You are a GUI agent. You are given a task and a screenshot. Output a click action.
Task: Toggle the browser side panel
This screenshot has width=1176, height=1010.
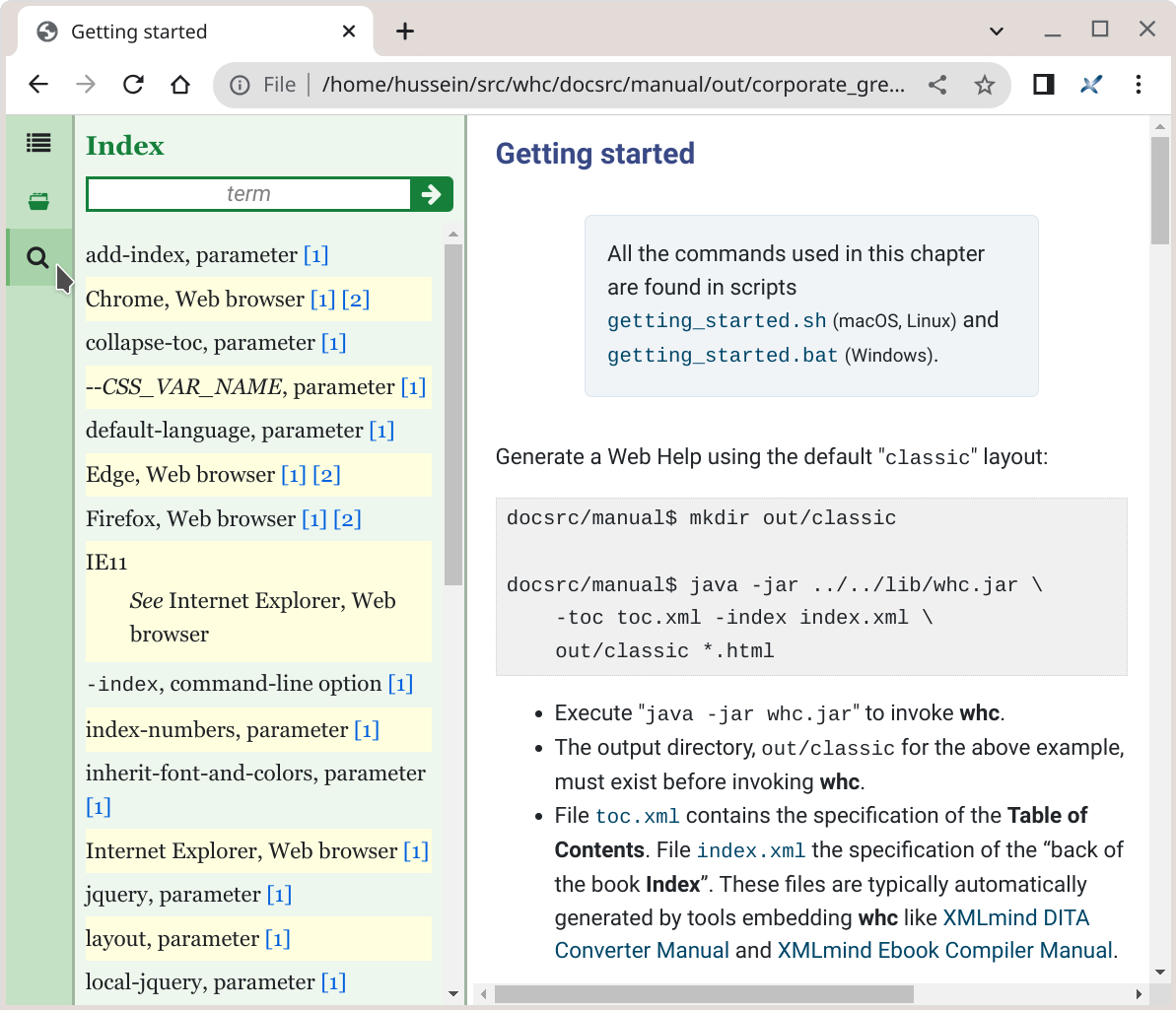[x=1043, y=85]
